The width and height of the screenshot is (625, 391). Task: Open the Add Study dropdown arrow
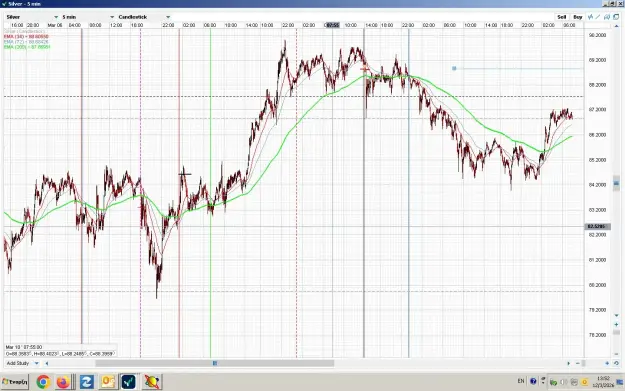coord(36,363)
